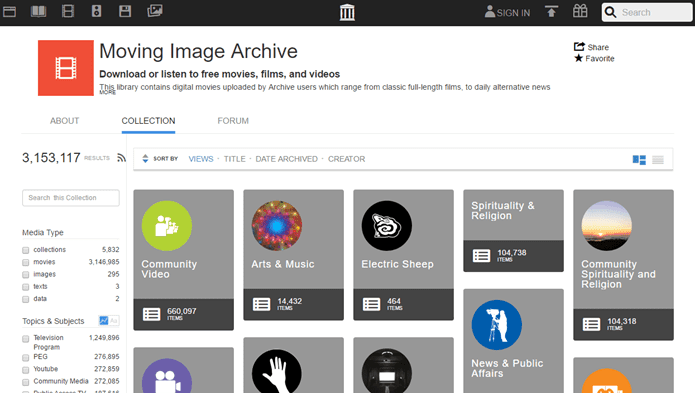Open the Texts book icon in top bar
Image resolution: width=695 pixels, height=393 pixels.
point(39,11)
